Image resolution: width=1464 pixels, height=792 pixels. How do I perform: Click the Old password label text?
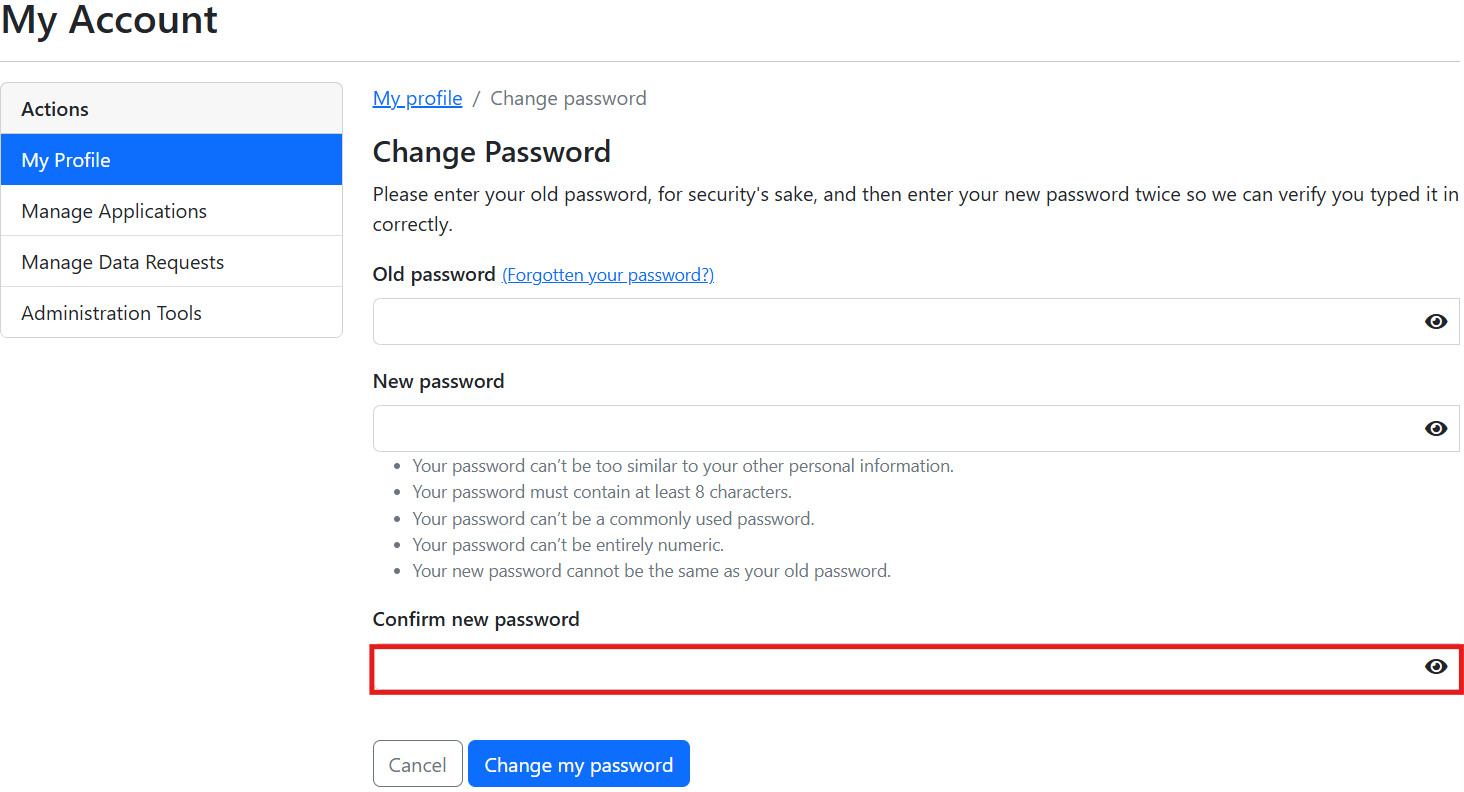pyautogui.click(x=433, y=274)
